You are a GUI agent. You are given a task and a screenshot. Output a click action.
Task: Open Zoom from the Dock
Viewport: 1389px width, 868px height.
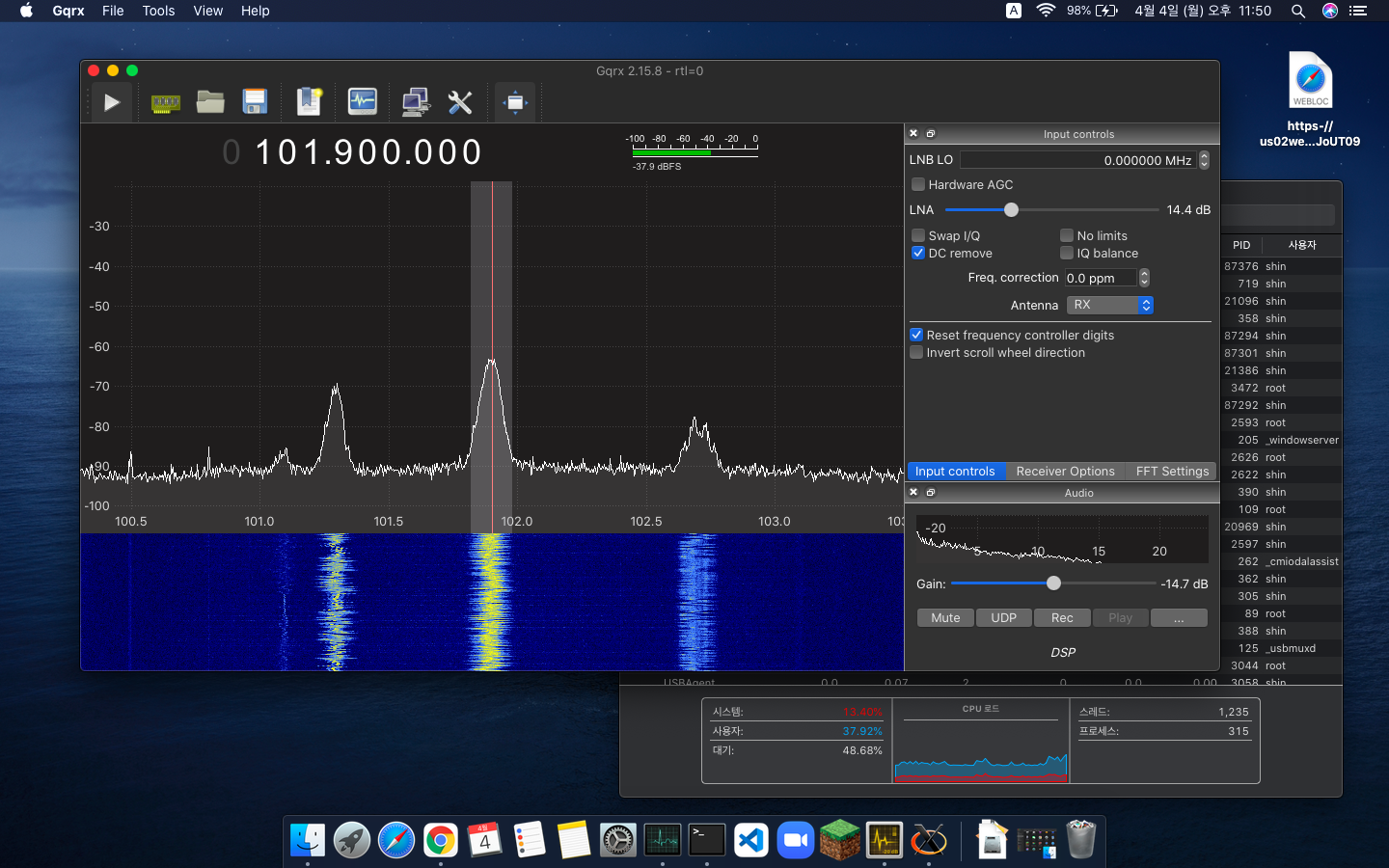pos(796,840)
